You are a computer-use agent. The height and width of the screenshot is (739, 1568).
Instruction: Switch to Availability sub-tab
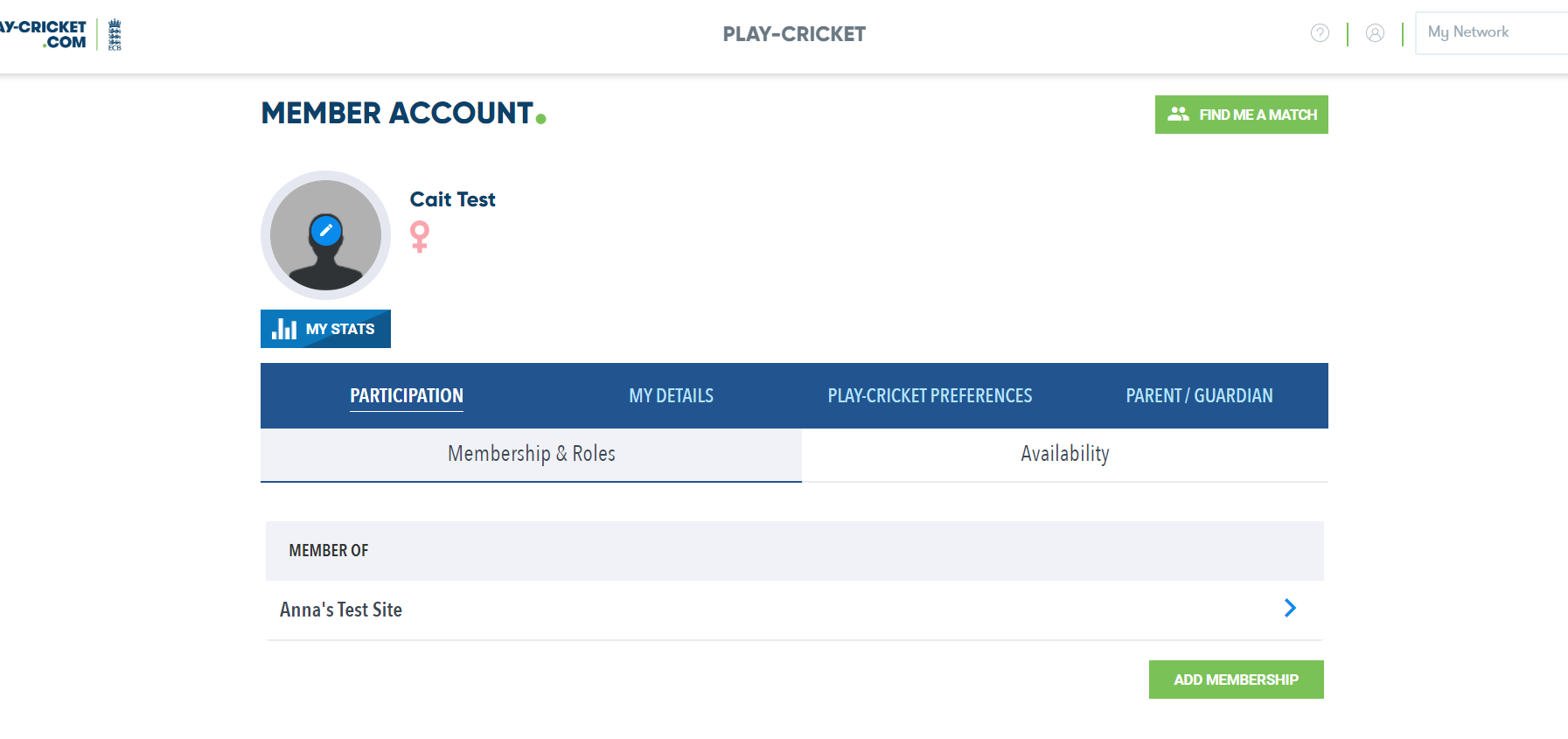pyautogui.click(x=1065, y=455)
